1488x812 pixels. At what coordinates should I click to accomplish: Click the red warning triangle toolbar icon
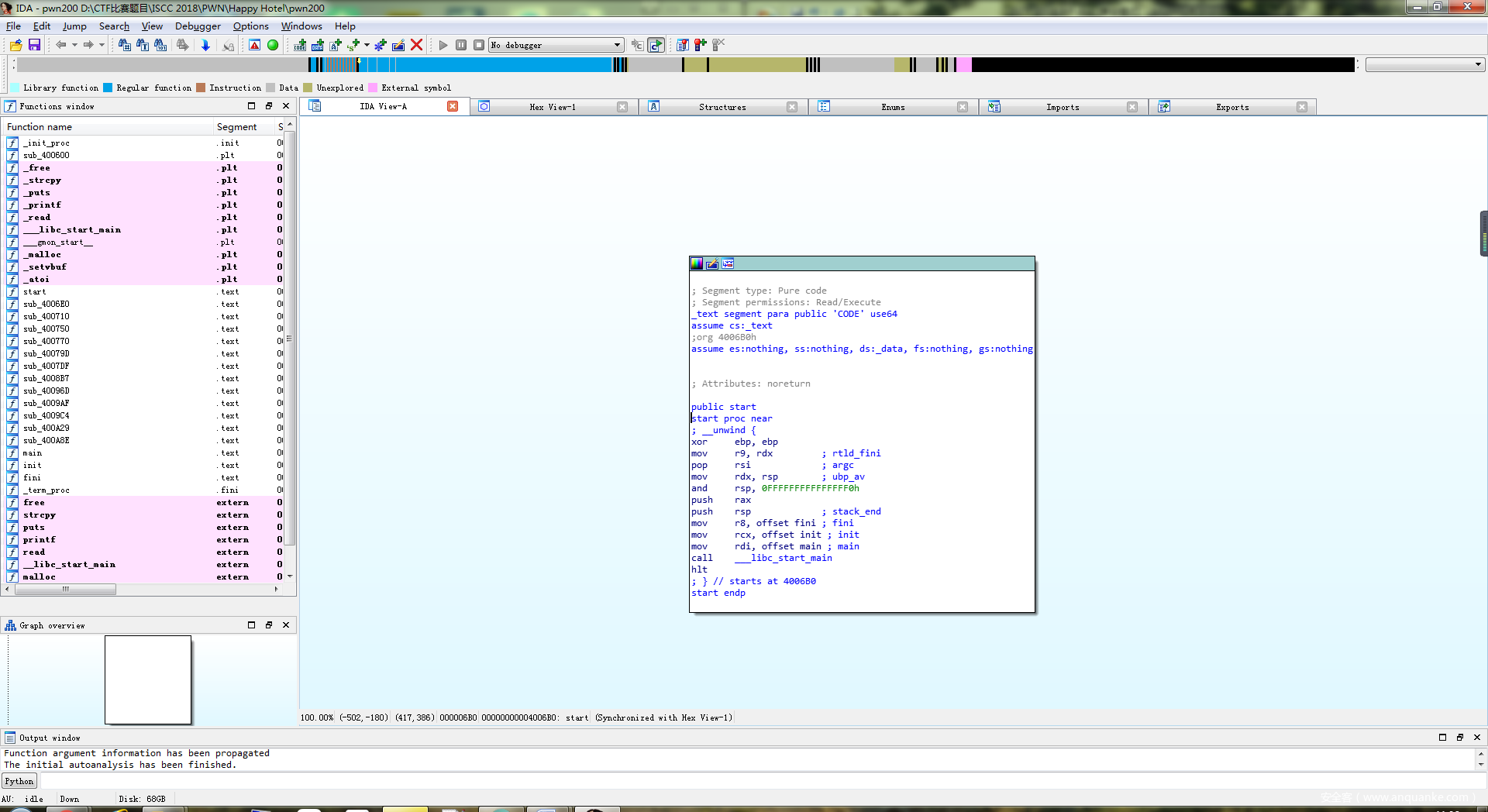click(x=254, y=45)
